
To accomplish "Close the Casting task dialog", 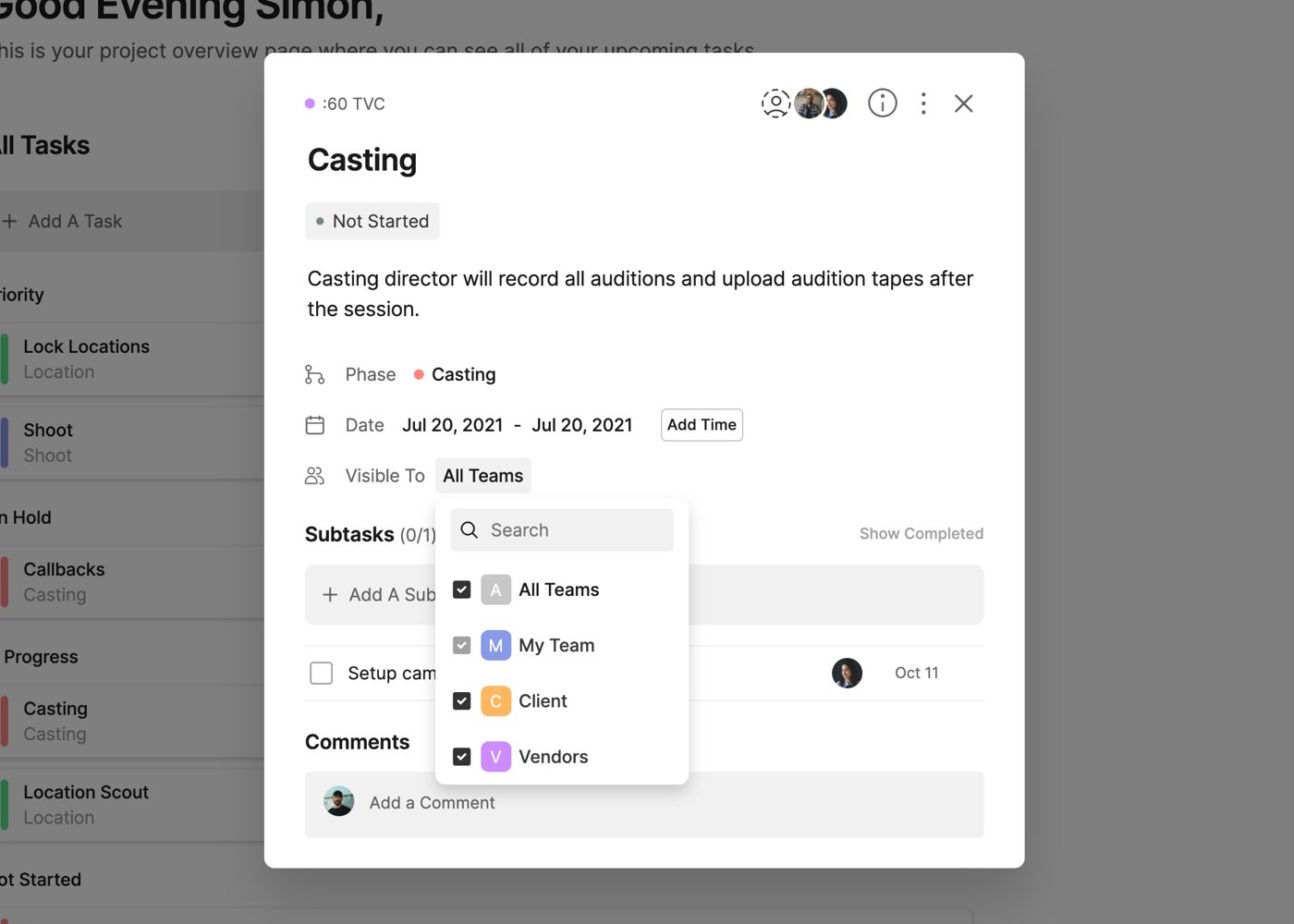I will (963, 103).
